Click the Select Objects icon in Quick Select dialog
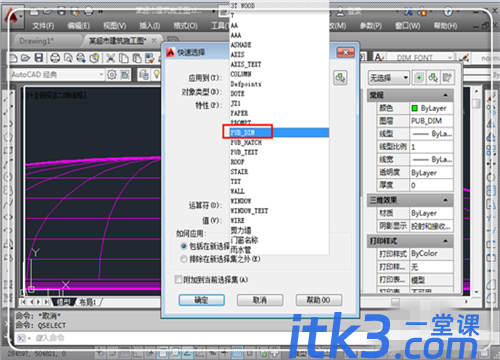The width and height of the screenshot is (500, 360). (x=340, y=78)
